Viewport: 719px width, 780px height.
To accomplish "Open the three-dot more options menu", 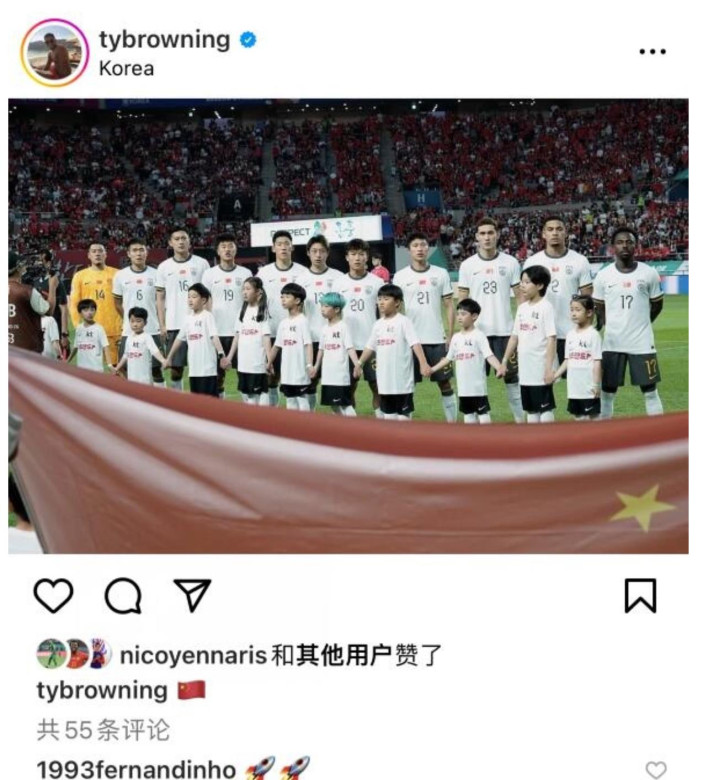I will click(652, 51).
